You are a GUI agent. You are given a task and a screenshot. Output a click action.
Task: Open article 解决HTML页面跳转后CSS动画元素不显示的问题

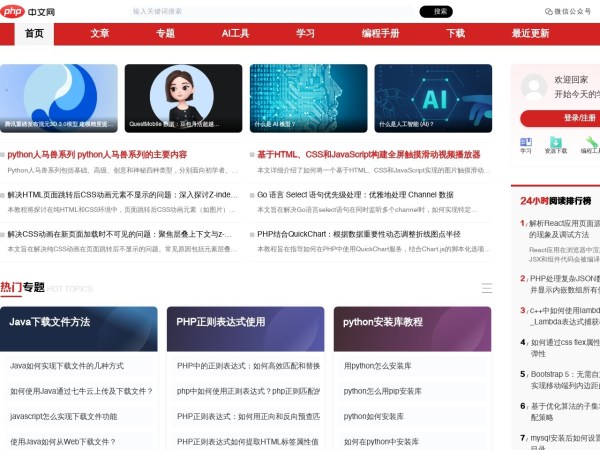[x=122, y=195]
